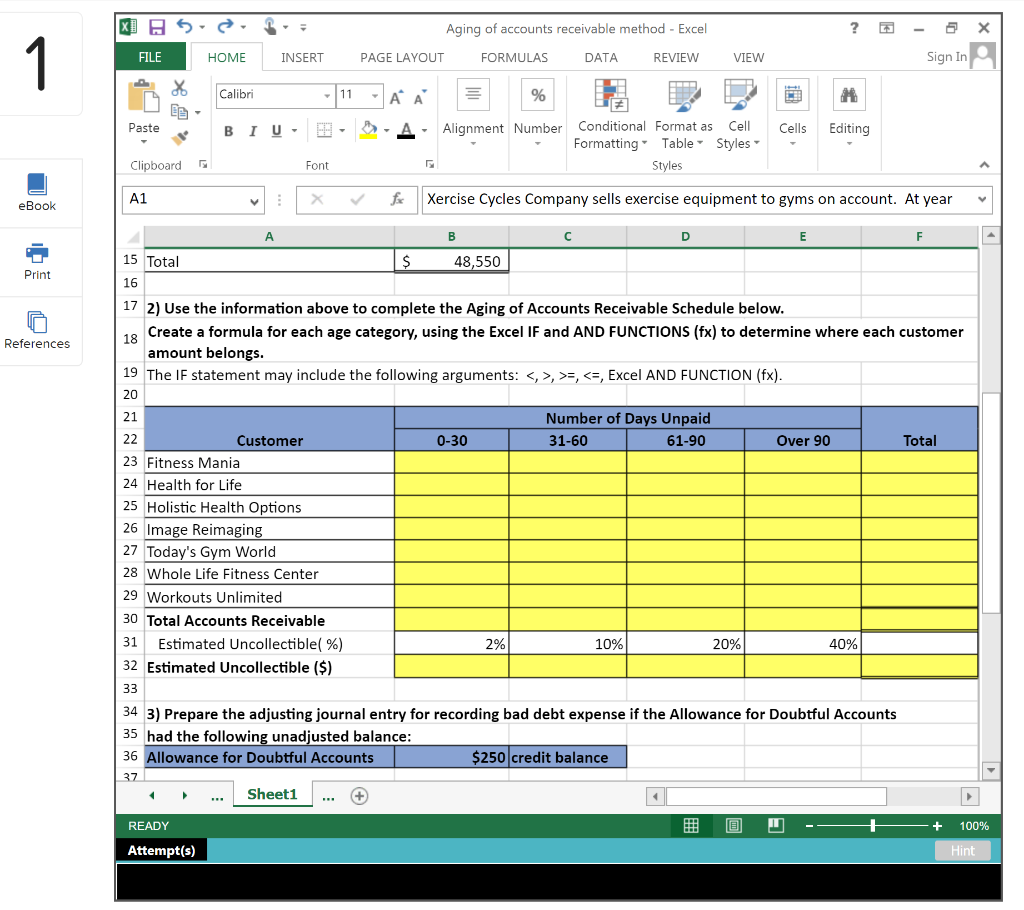Open the FILE menu
The height and width of the screenshot is (910, 1024).
[150, 57]
